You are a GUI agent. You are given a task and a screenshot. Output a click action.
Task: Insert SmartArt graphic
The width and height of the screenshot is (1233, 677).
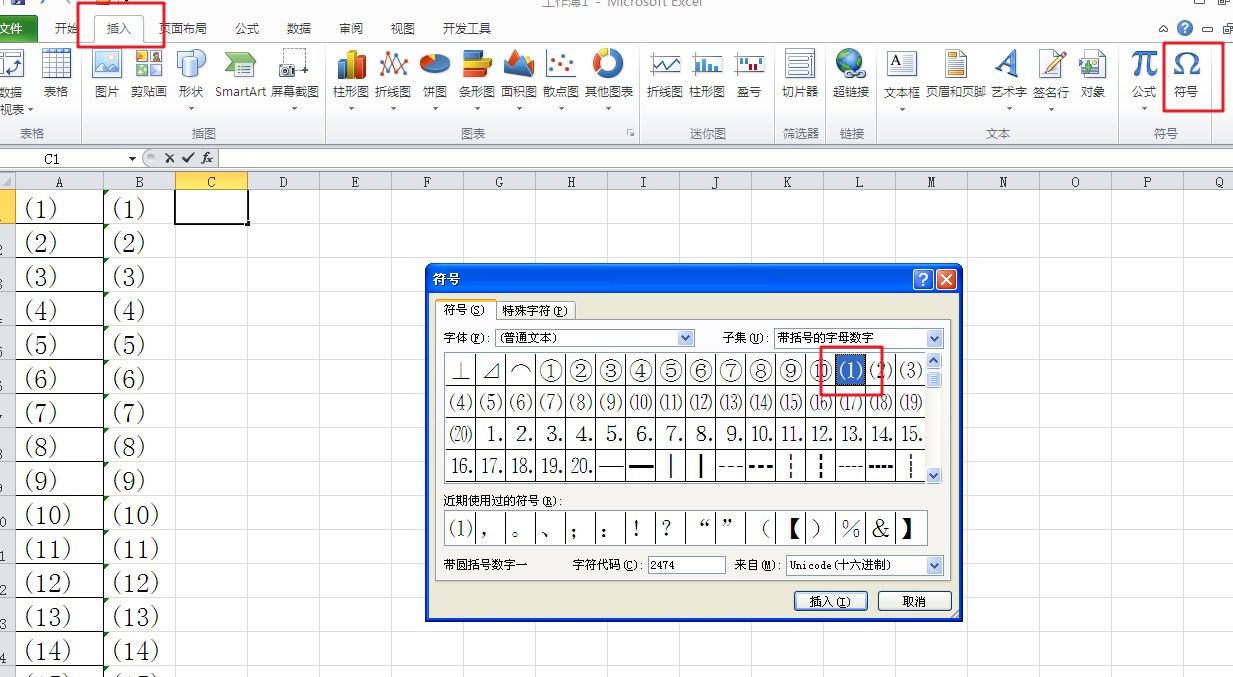coord(240,73)
